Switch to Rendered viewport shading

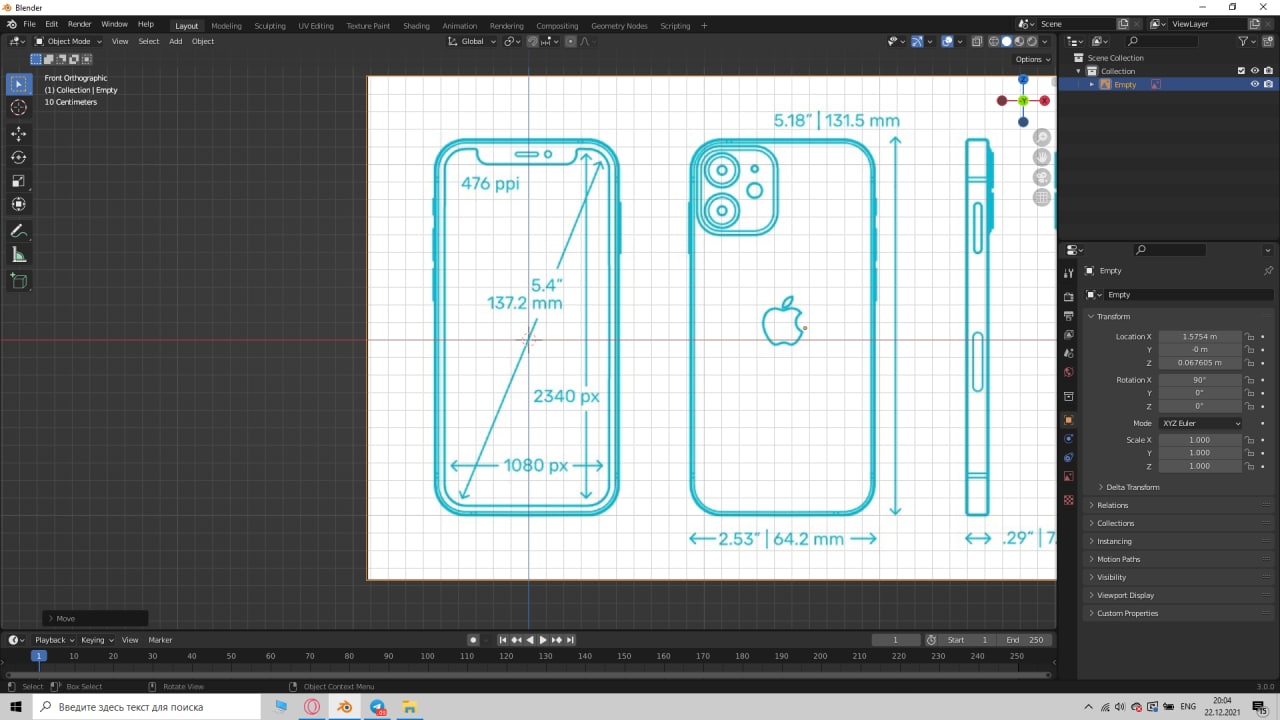coord(1031,41)
